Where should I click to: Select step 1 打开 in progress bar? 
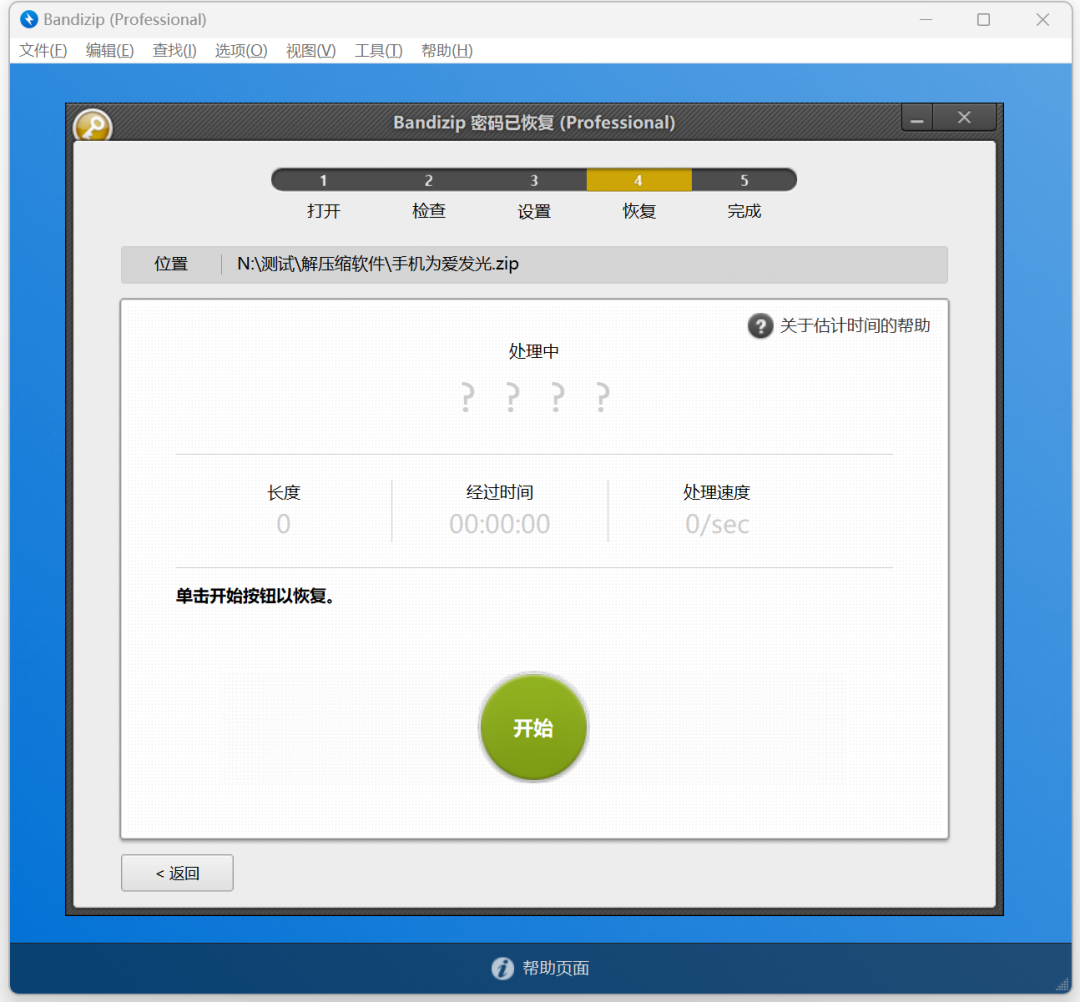[x=323, y=180]
